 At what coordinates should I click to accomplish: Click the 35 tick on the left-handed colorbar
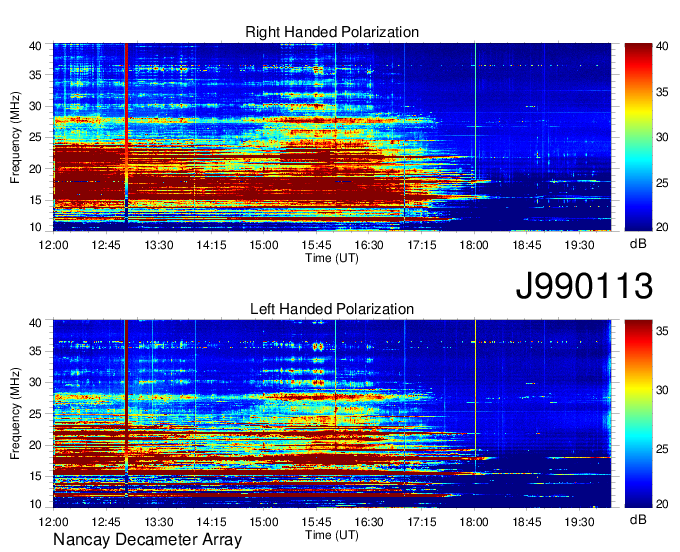[662, 331]
